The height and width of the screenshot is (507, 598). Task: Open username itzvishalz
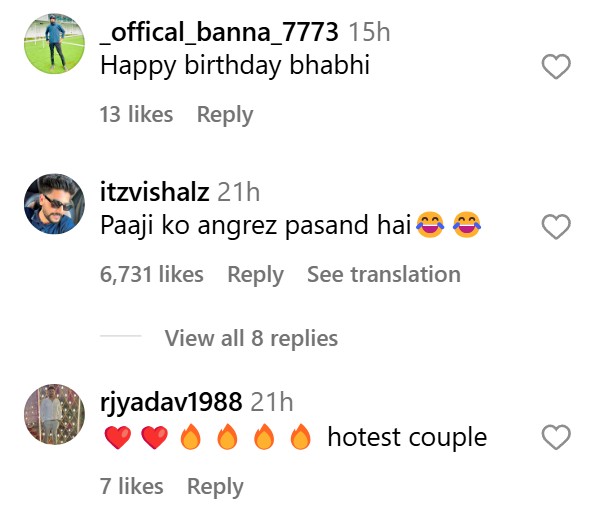[154, 192]
